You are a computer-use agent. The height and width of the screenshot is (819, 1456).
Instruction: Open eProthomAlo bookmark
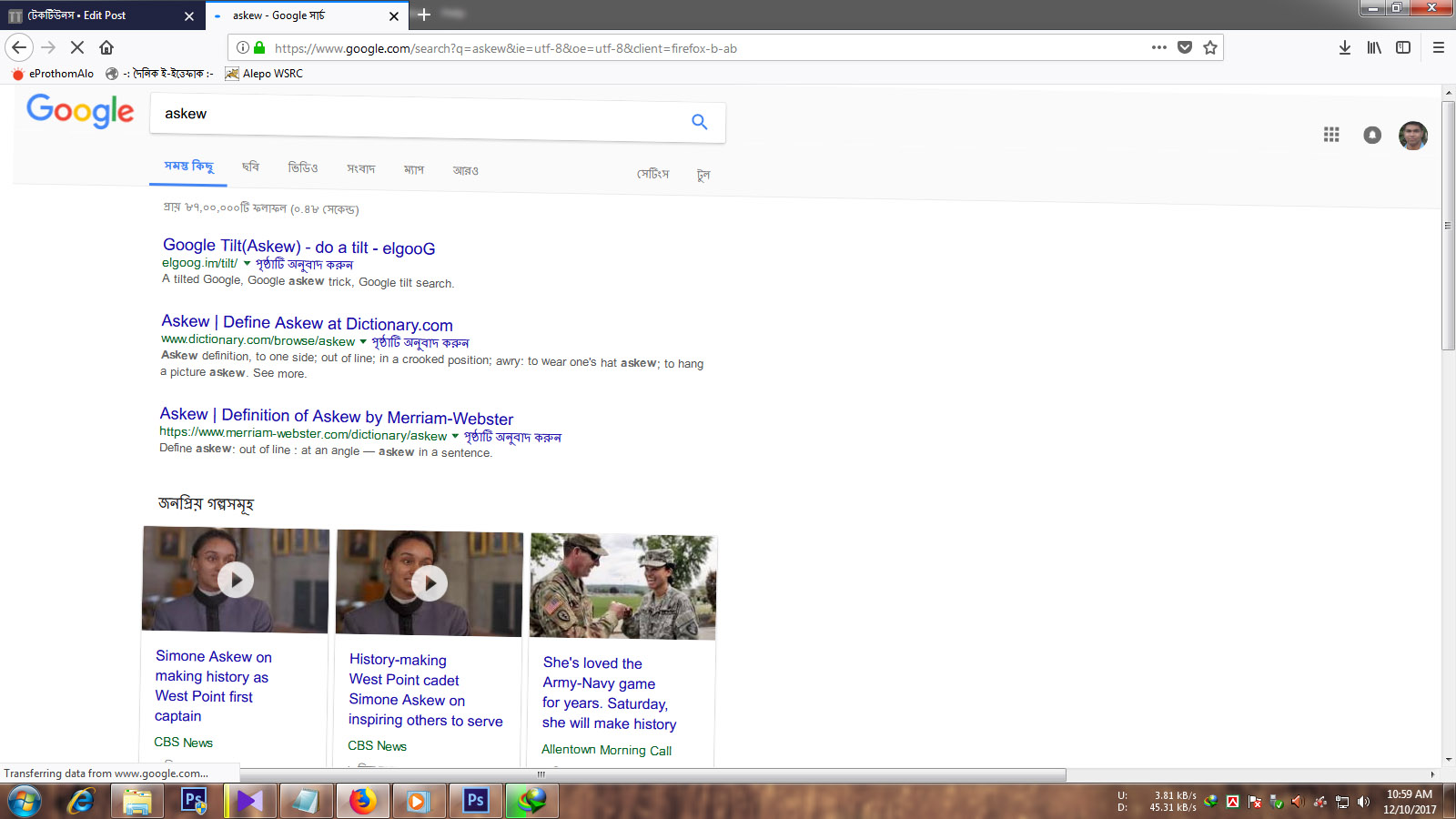53,74
